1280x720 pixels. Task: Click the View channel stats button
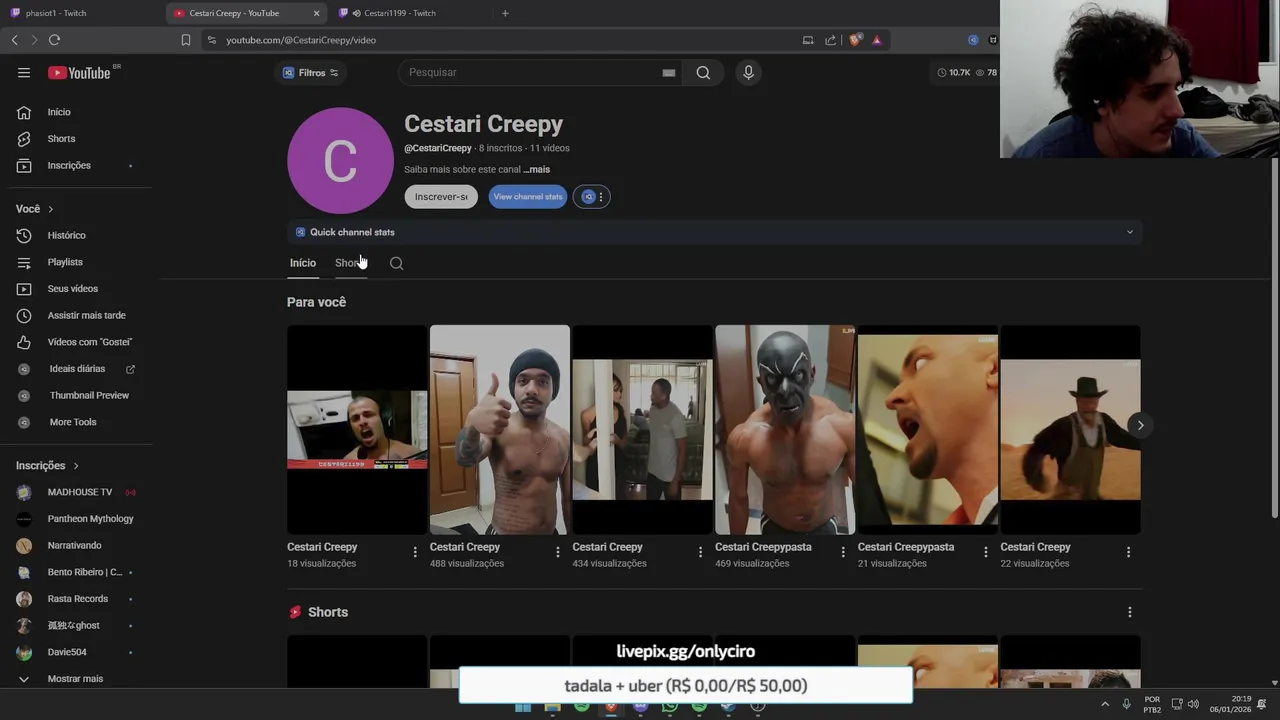(x=528, y=197)
